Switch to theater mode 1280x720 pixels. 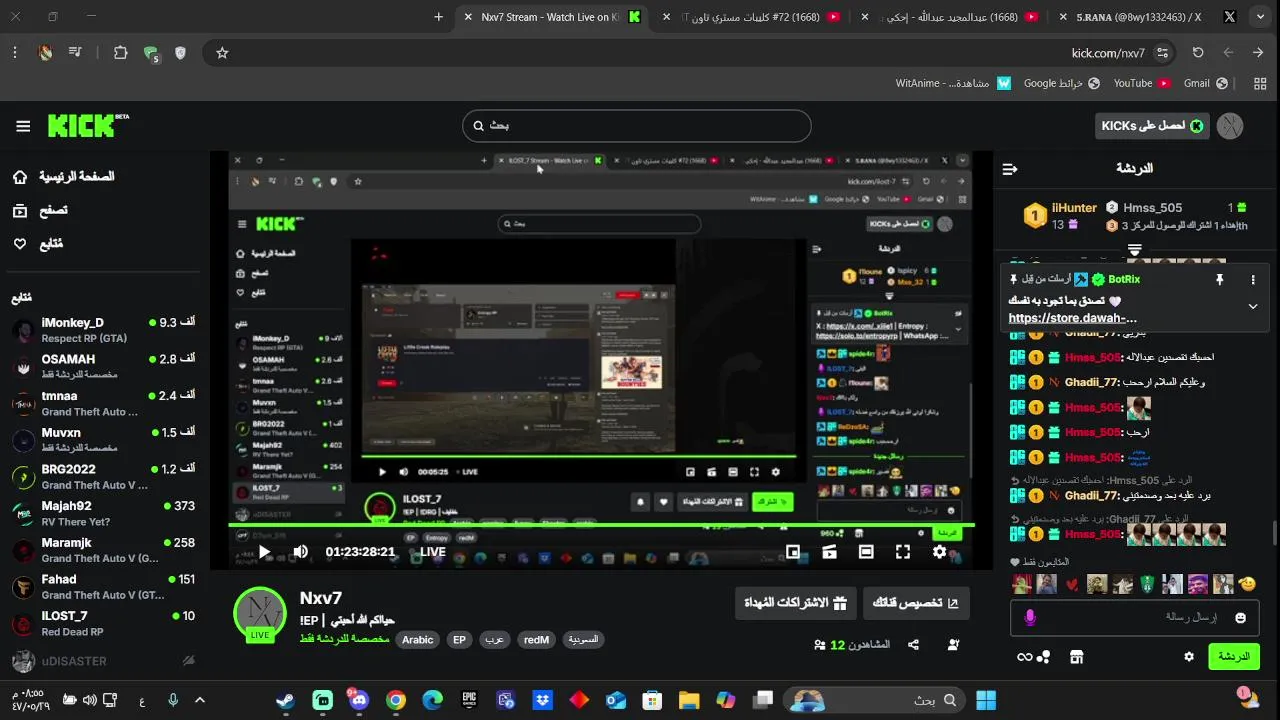(x=866, y=552)
